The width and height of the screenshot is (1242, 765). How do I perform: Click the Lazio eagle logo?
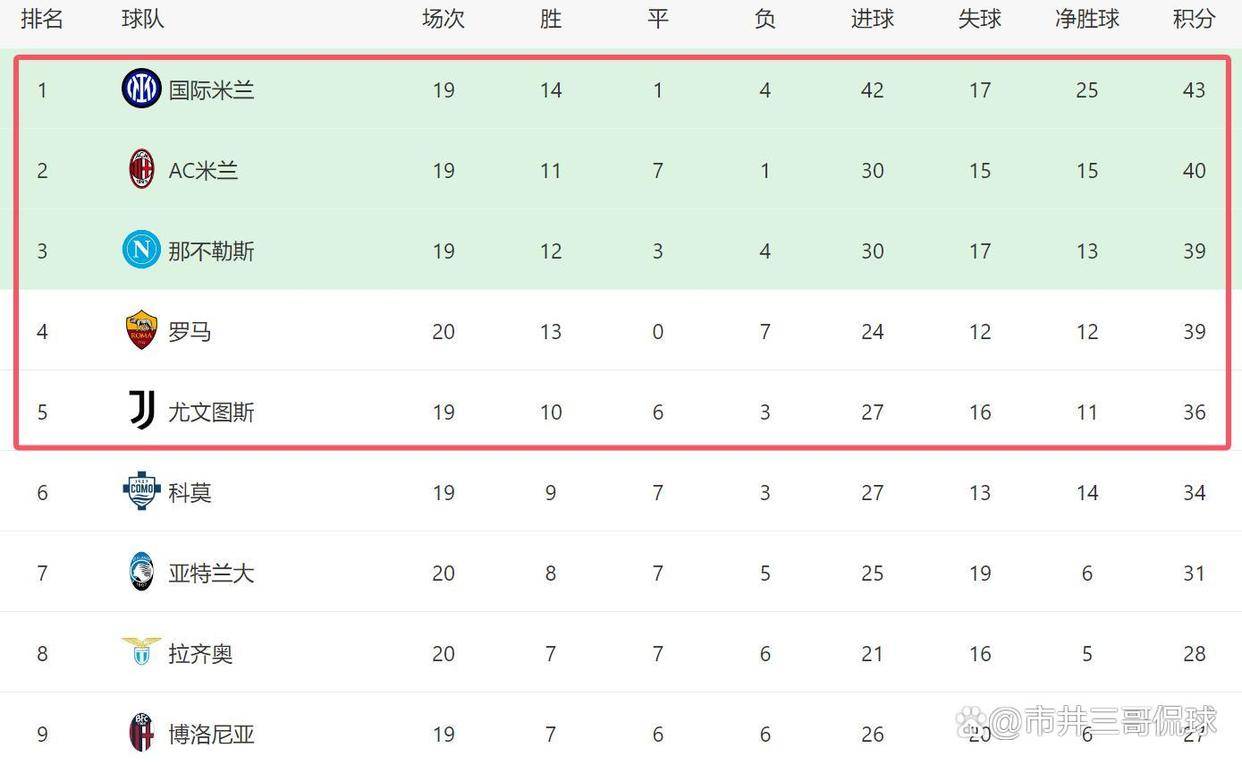141,652
